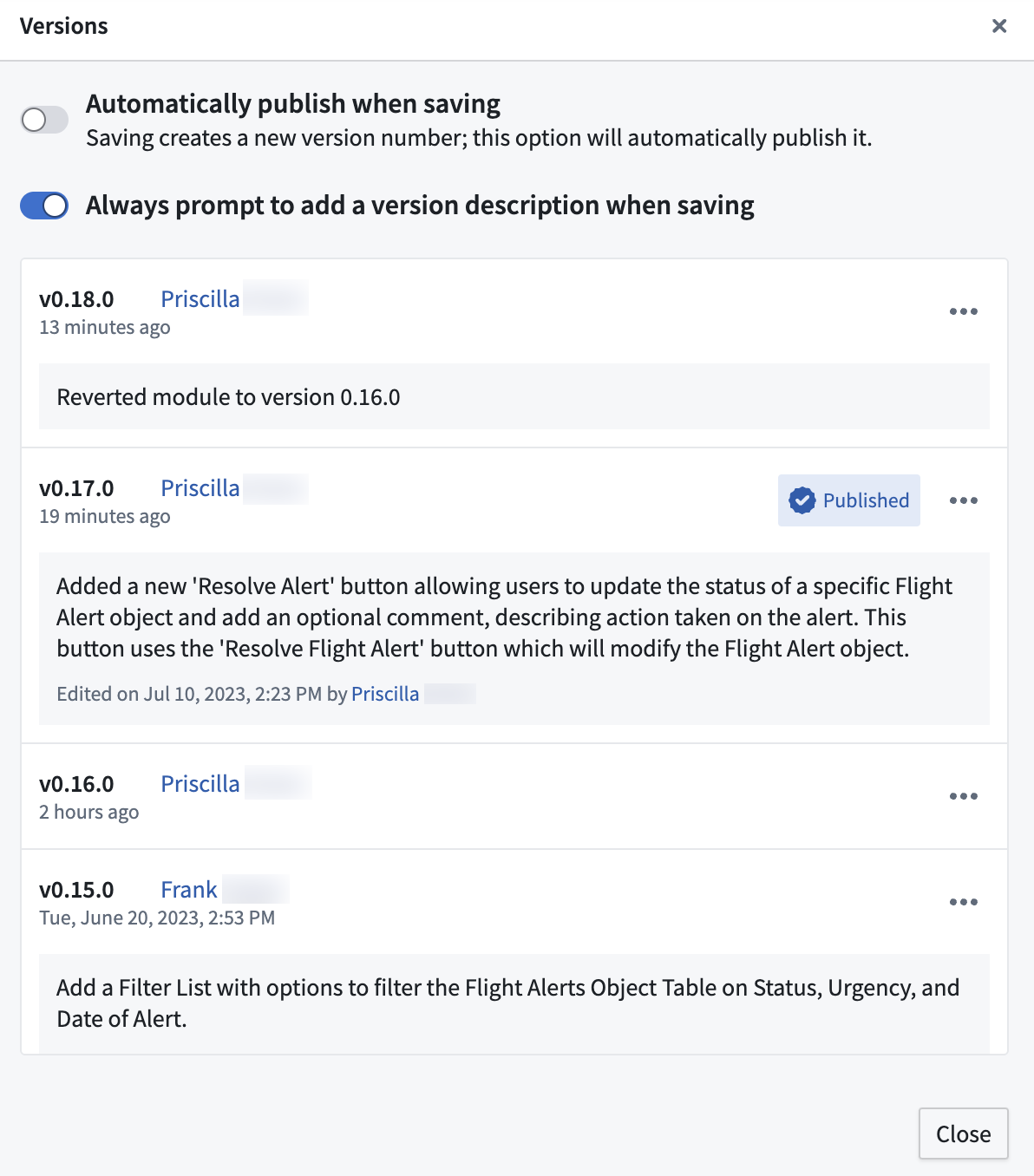The width and height of the screenshot is (1034, 1176).
Task: Click the Close button at the bottom
Action: point(963,1134)
